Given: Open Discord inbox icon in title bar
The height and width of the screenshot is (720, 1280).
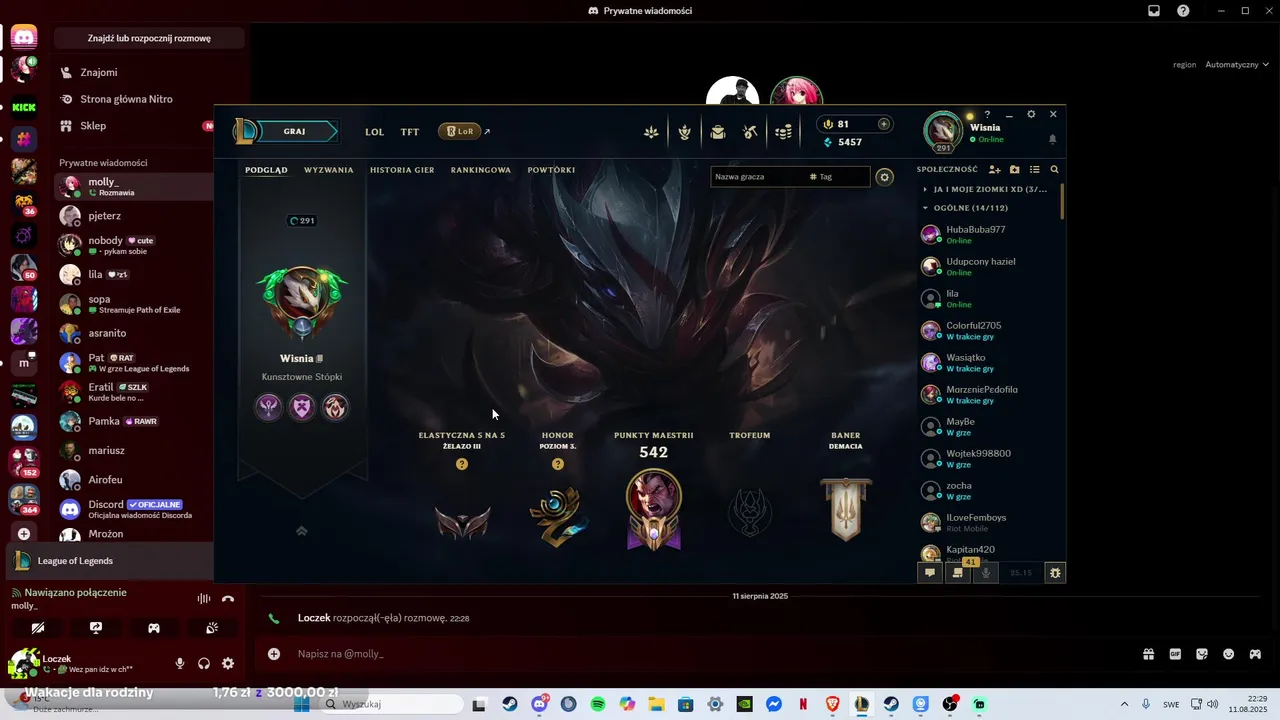Looking at the screenshot, I should (x=1154, y=11).
